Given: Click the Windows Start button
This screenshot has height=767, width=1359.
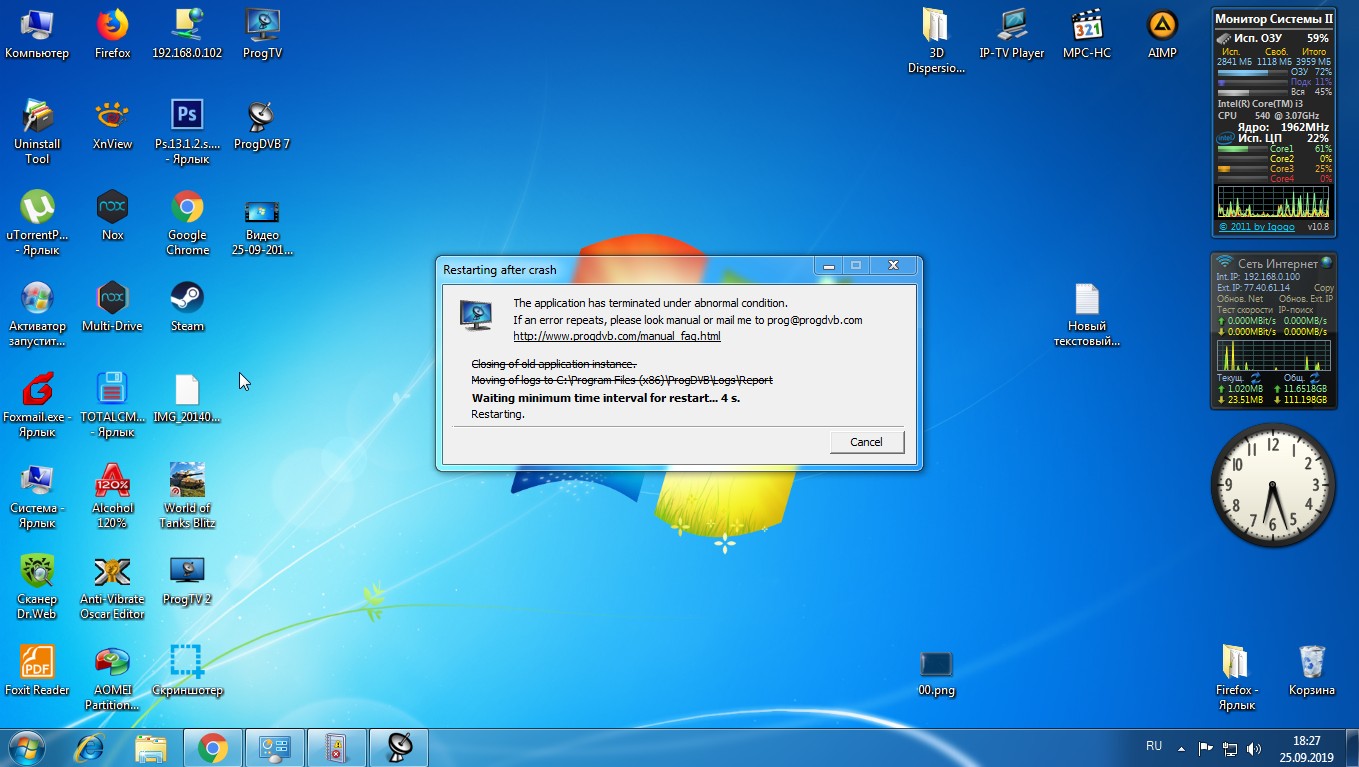Looking at the screenshot, I should [27, 747].
